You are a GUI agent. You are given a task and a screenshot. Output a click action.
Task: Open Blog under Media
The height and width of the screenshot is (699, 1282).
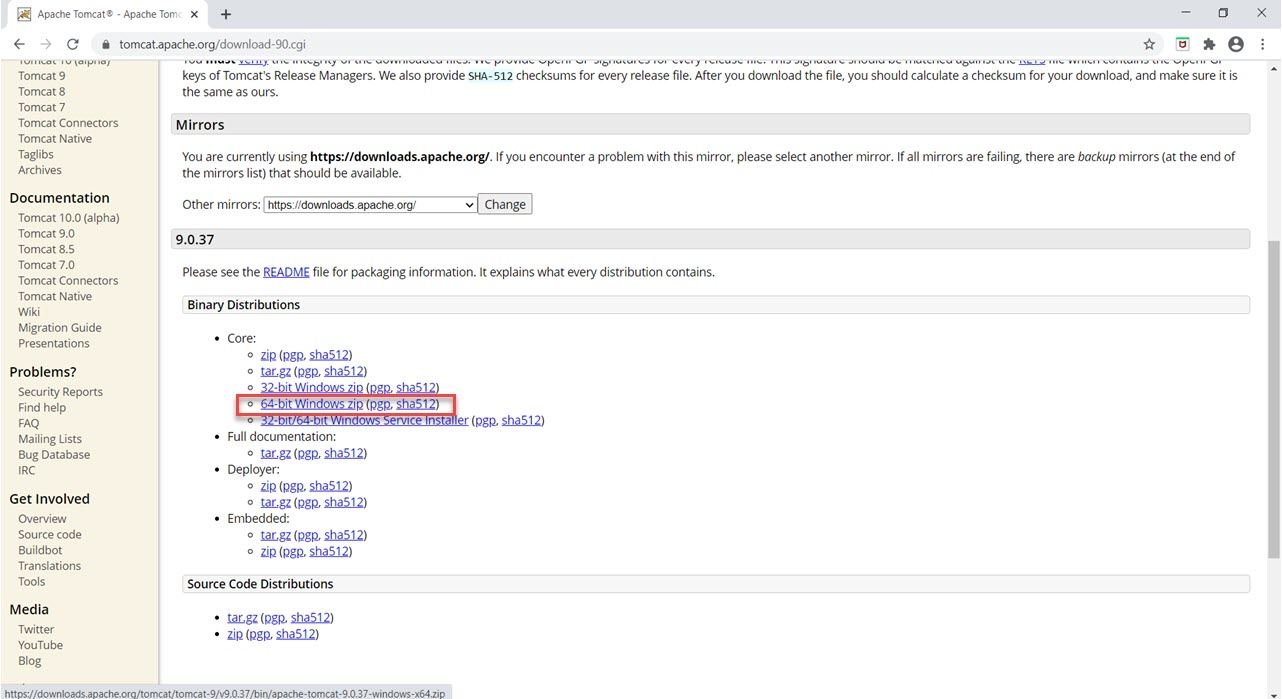(x=30, y=661)
